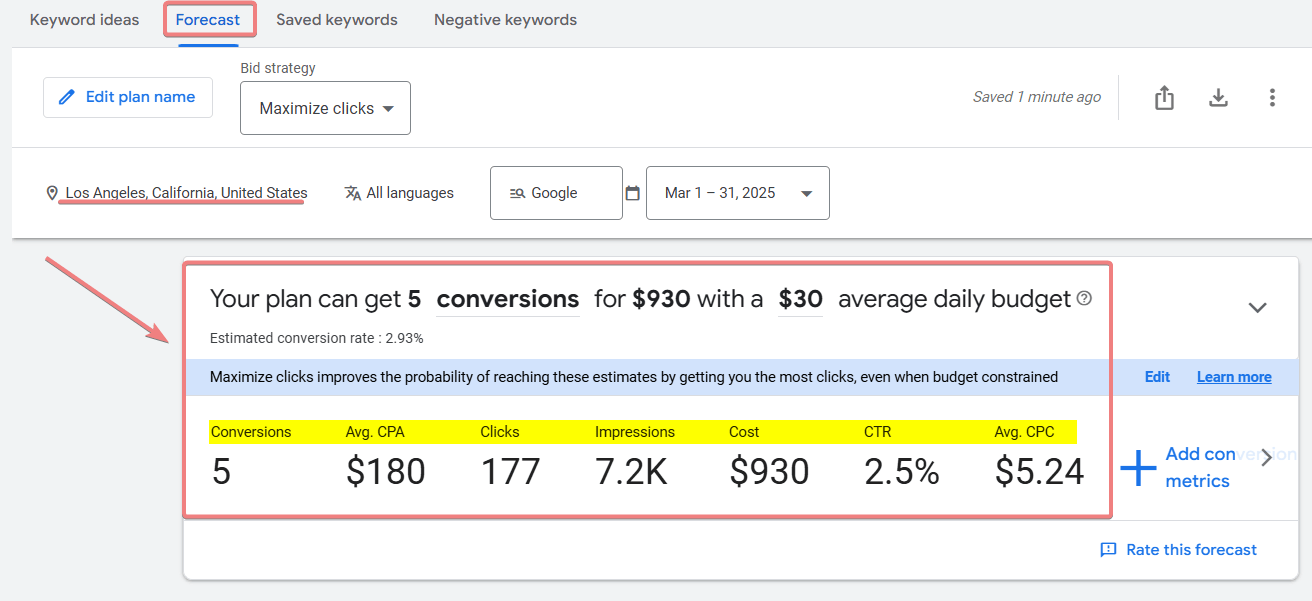Collapse the forecast summary with chevron
Image resolution: width=1312 pixels, height=601 pixels.
pyautogui.click(x=1258, y=308)
